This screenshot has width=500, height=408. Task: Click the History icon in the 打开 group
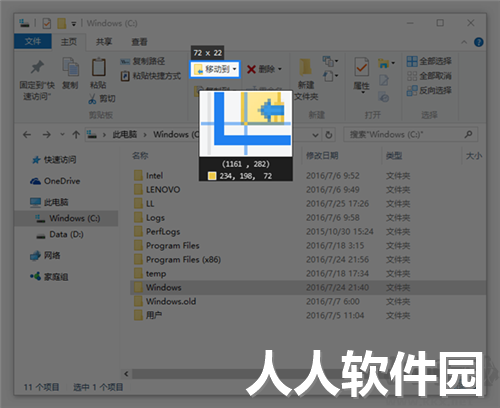click(384, 97)
